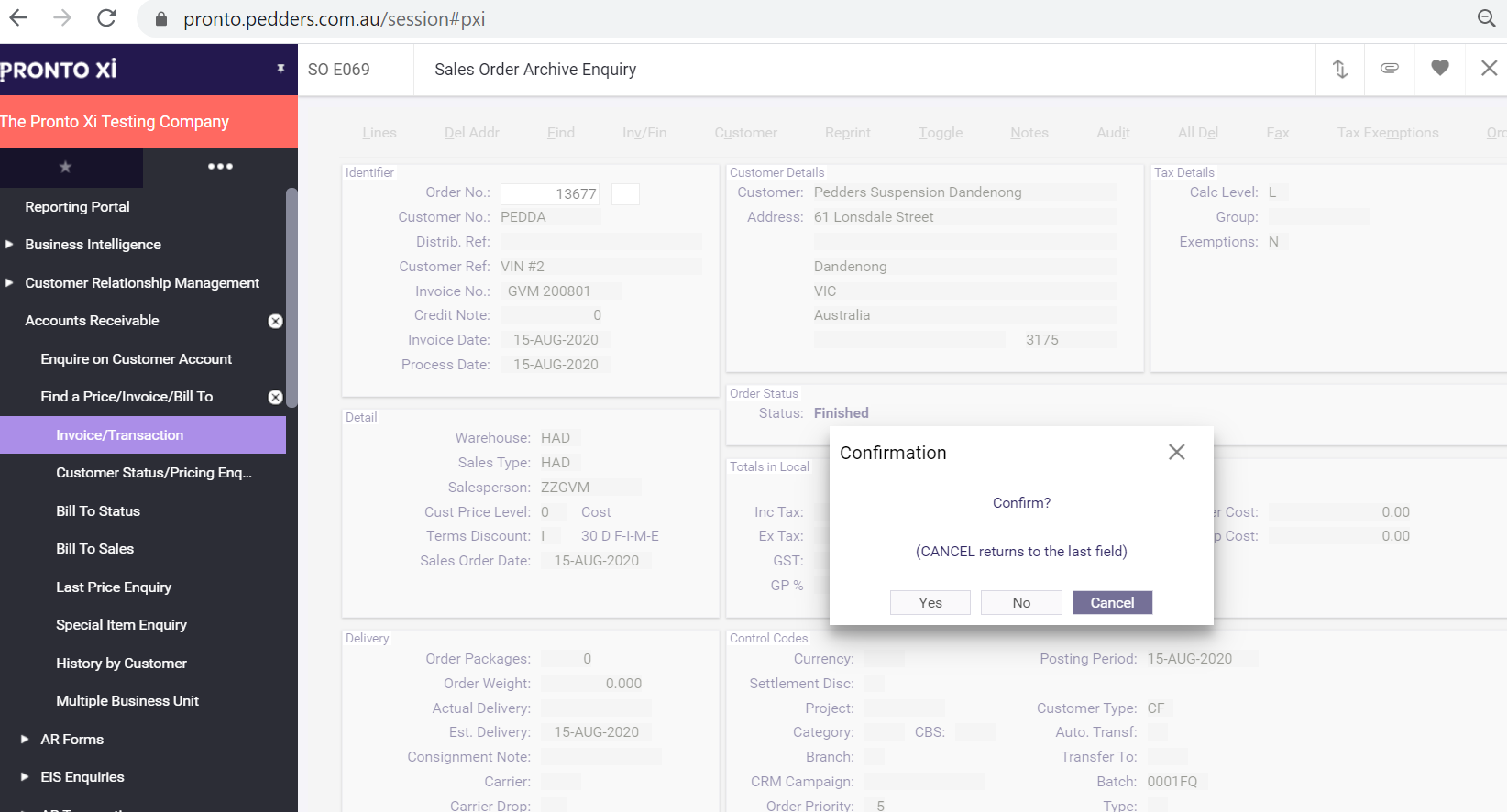1507x812 pixels.
Task: Open Customer Status/Pricing Enquiry
Action: point(154,473)
